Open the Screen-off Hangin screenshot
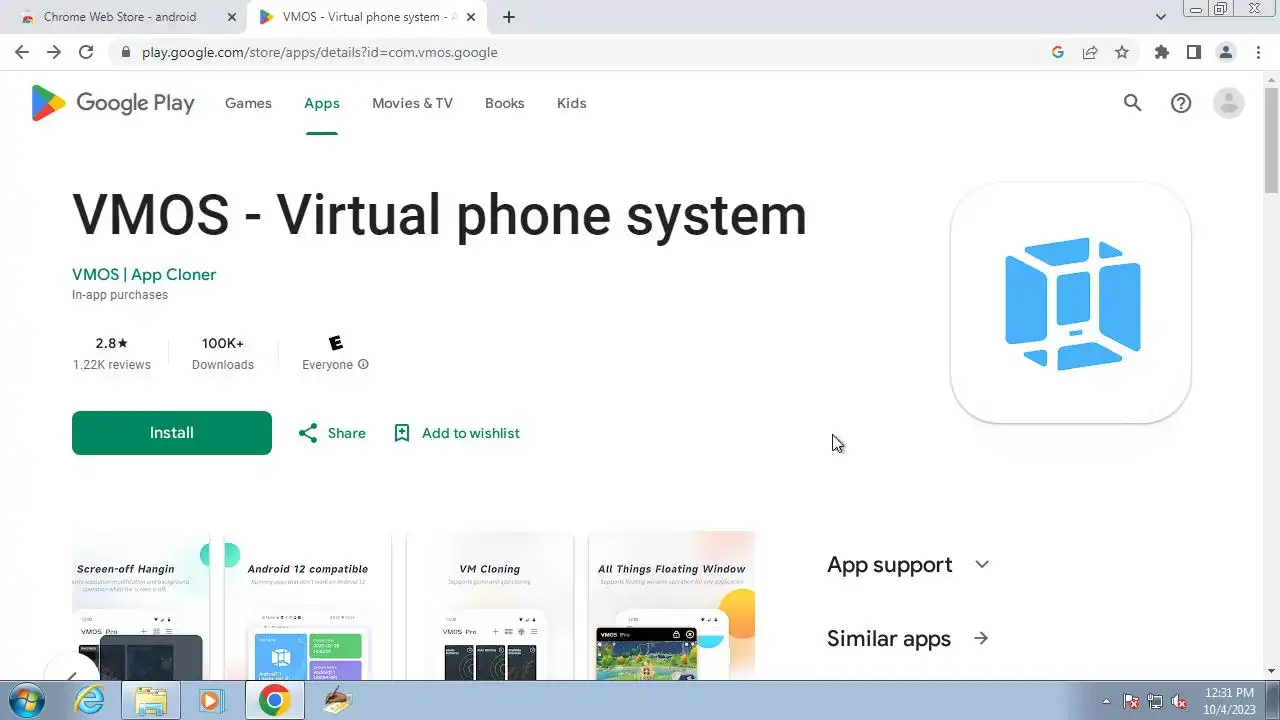 [141, 606]
